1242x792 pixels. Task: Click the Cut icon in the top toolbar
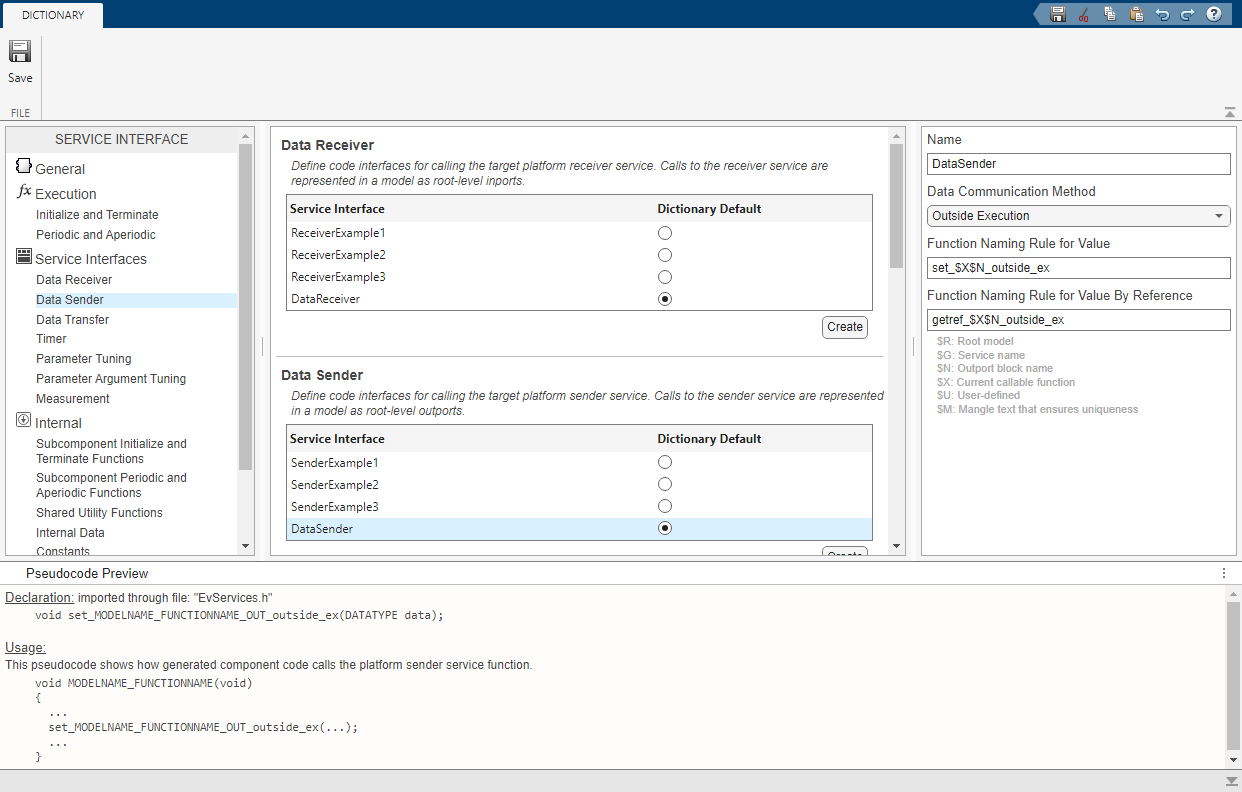point(1084,14)
